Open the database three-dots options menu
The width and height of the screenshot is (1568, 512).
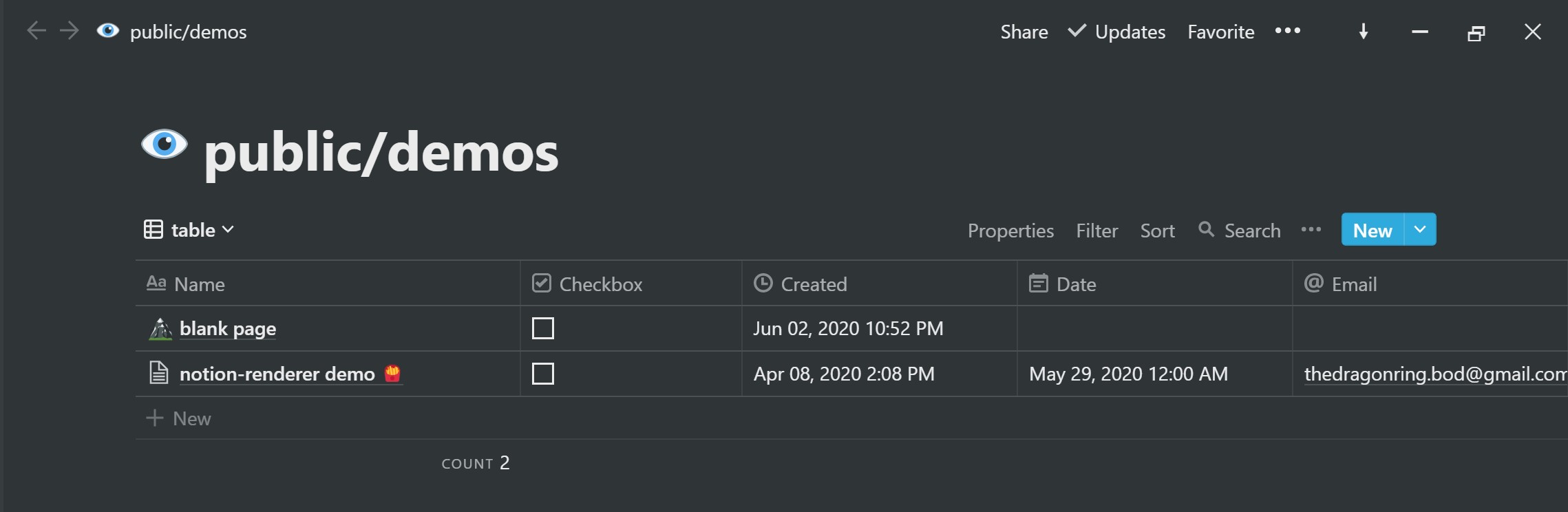pos(1311,230)
